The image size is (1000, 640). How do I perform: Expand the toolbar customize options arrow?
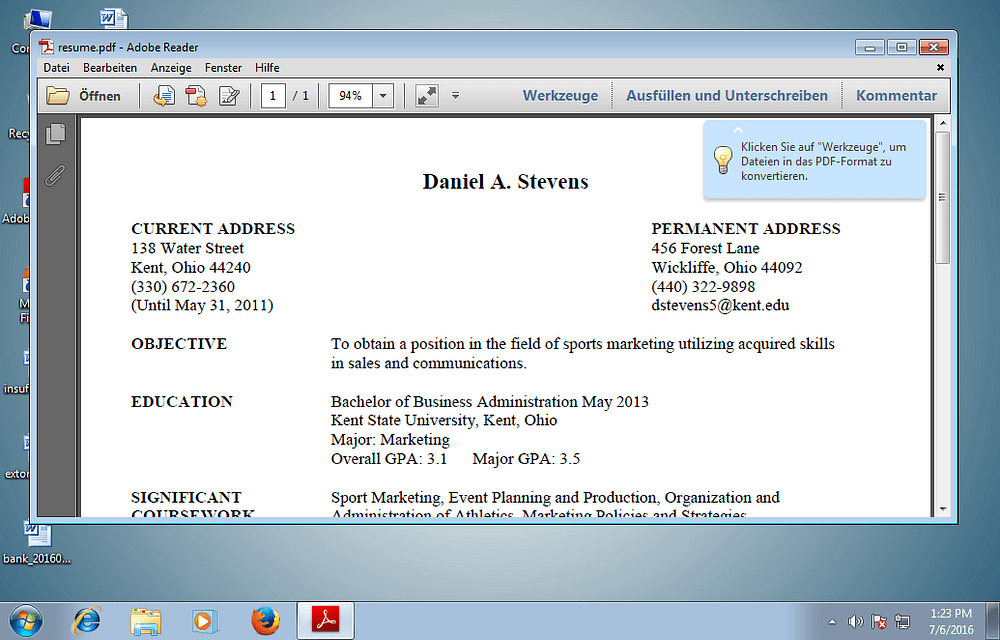455,96
